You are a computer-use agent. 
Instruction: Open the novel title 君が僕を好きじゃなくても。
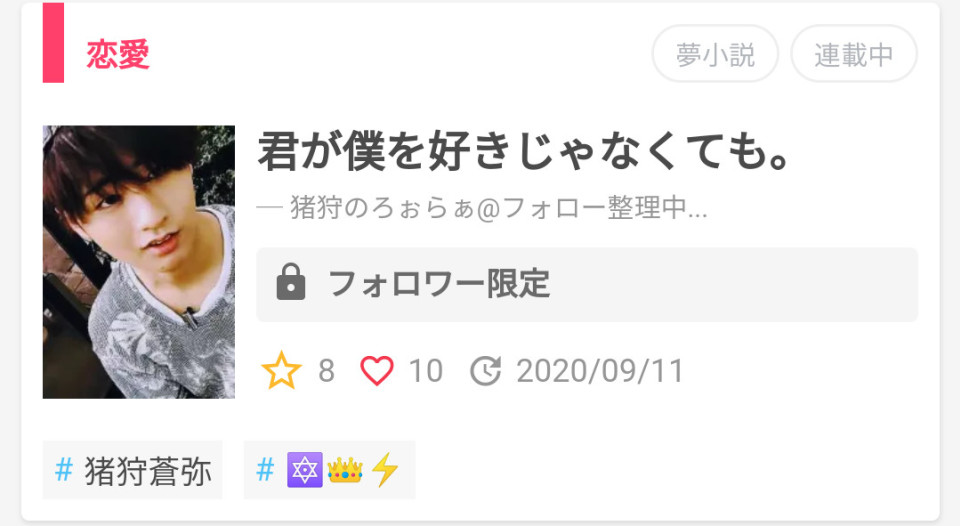coord(523,151)
